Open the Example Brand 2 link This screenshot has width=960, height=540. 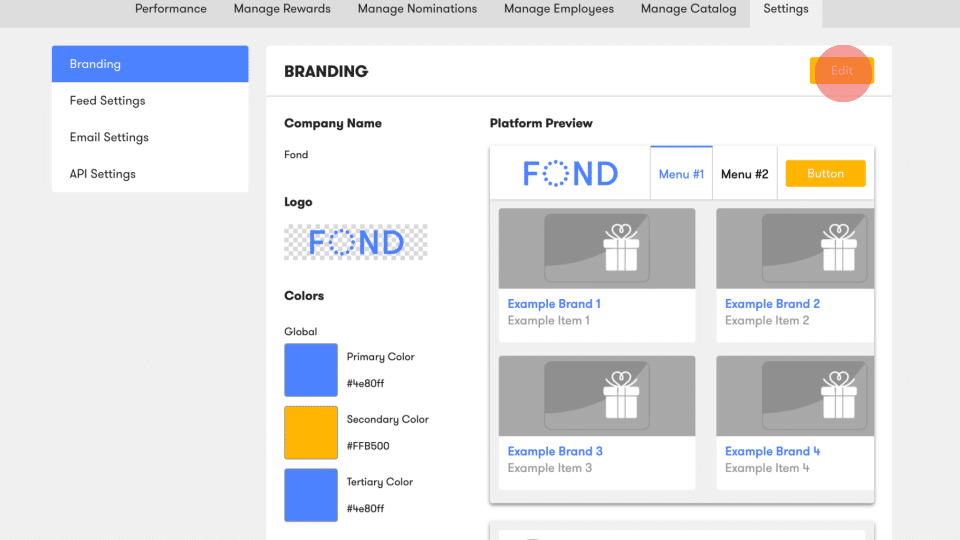(772, 304)
